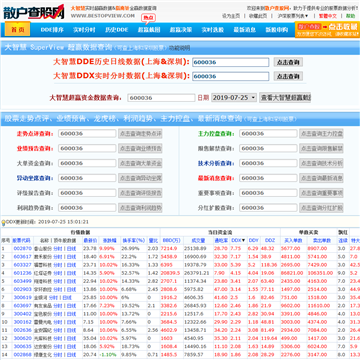360x360 pixels.
Task: Click the site logo in the header
Action: (x=34, y=12)
